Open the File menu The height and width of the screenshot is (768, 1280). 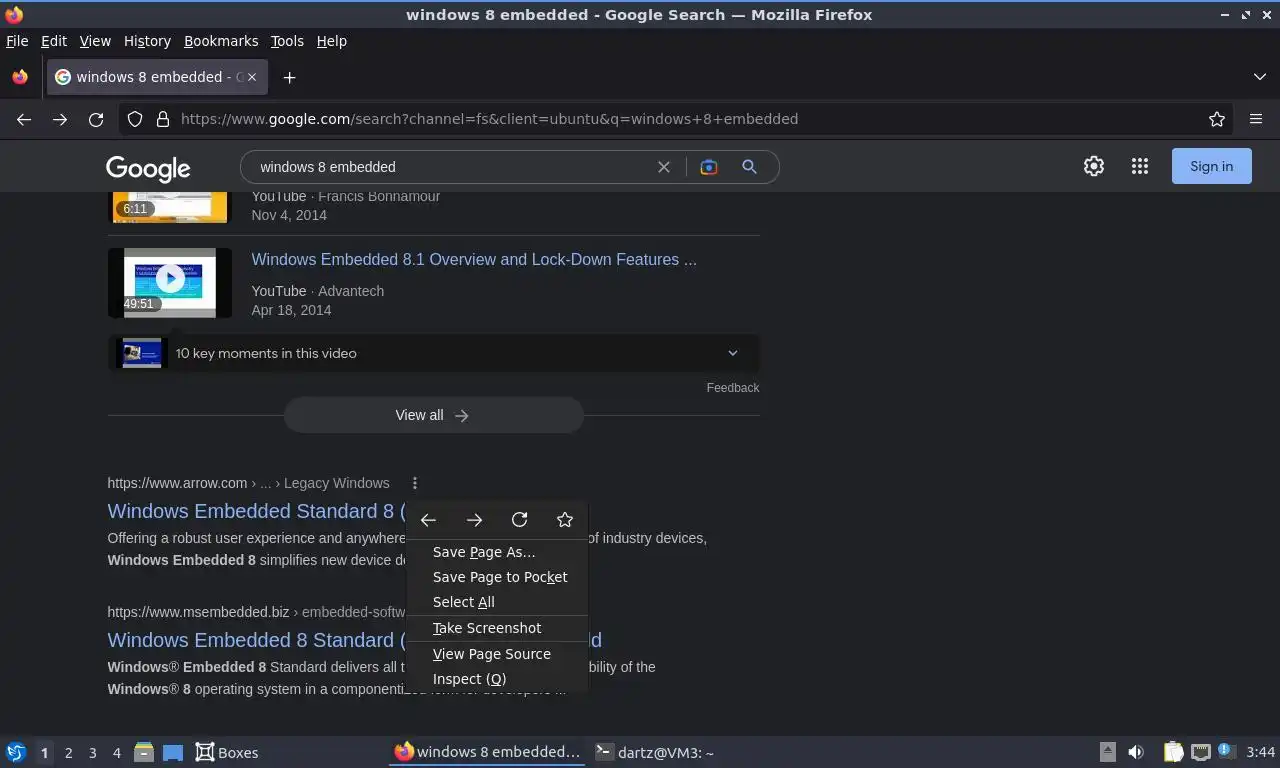[x=17, y=41]
